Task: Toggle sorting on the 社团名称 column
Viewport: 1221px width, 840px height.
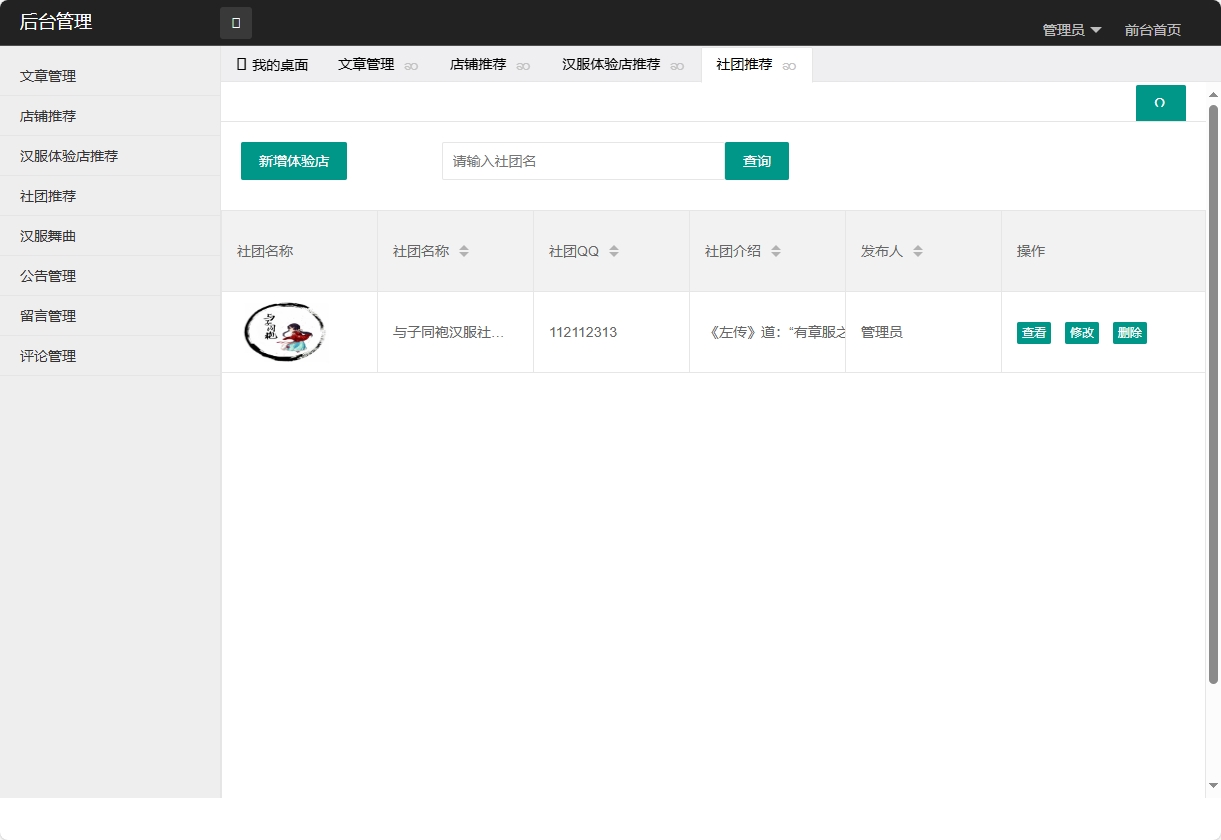Action: coord(465,251)
